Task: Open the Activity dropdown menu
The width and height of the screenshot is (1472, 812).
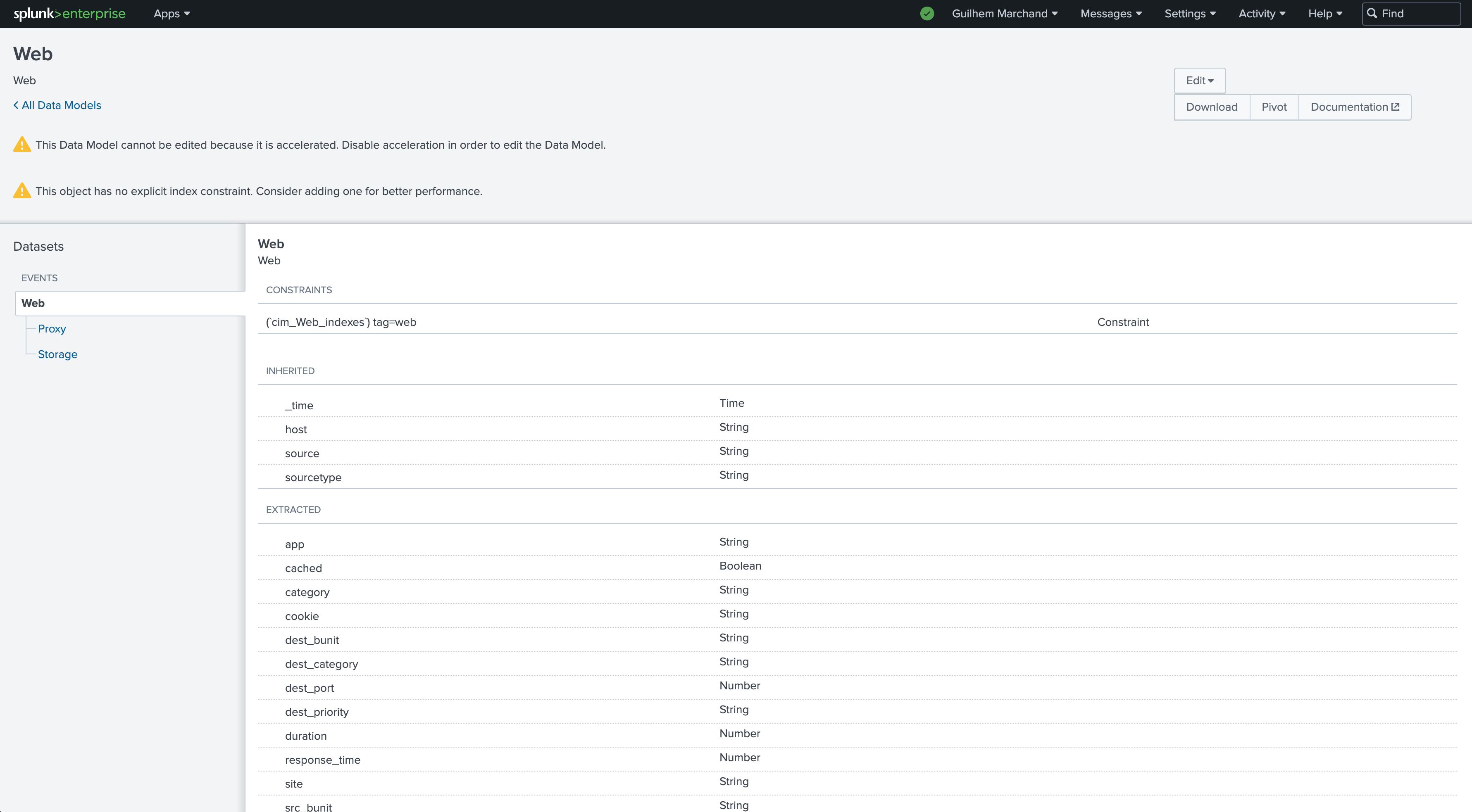Action: (x=1262, y=14)
